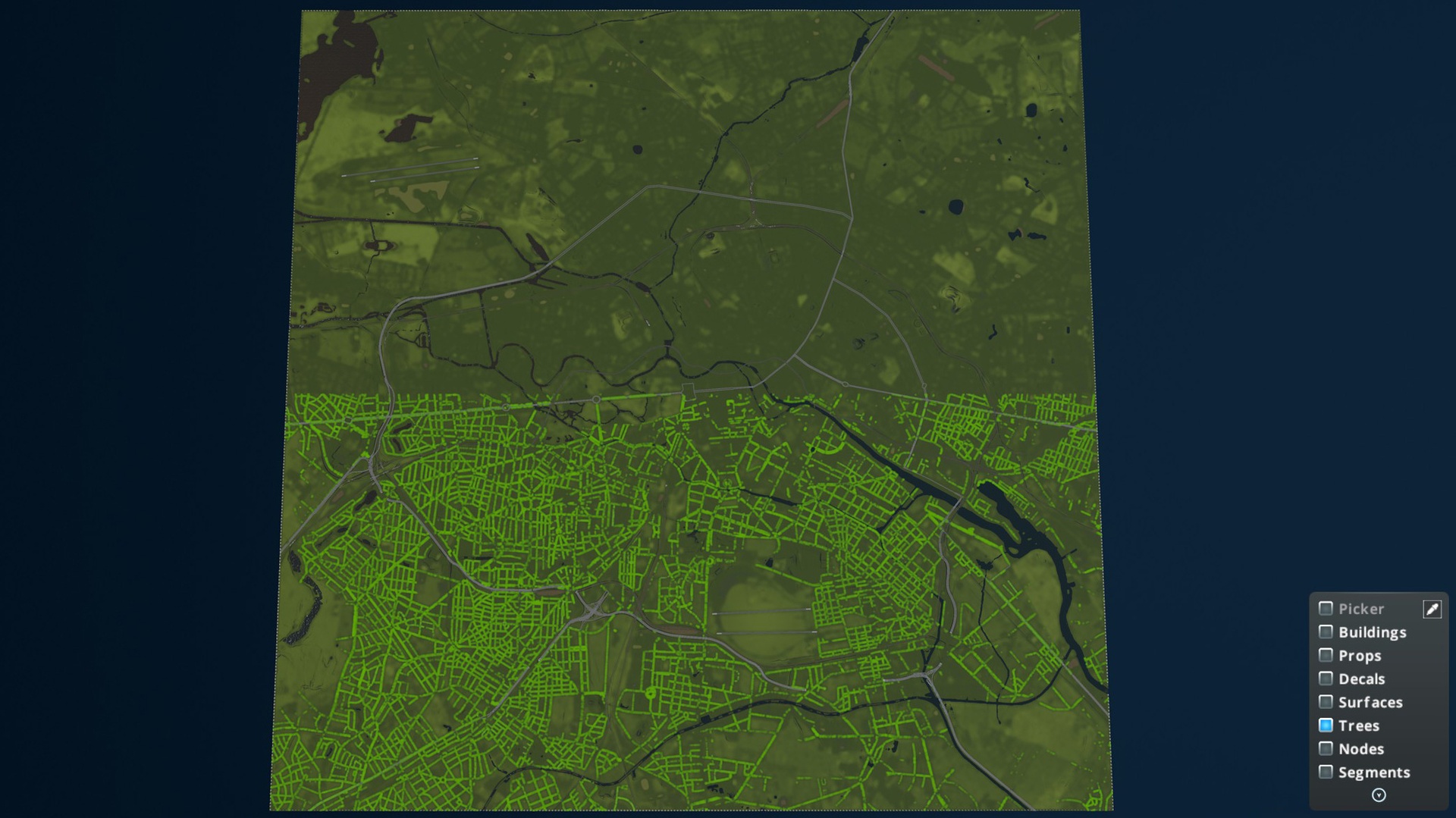
Task: Enable the Buildings checkbox
Action: click(1326, 632)
